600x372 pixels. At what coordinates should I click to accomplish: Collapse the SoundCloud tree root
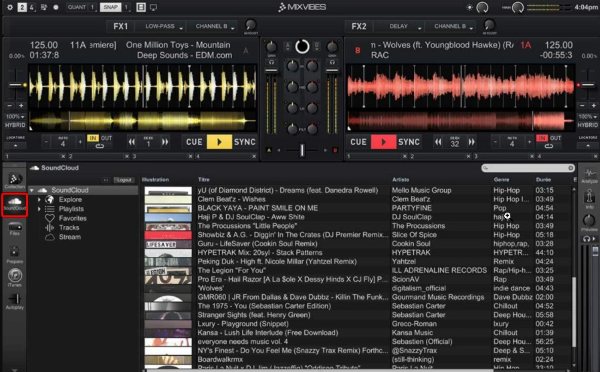click(32, 190)
